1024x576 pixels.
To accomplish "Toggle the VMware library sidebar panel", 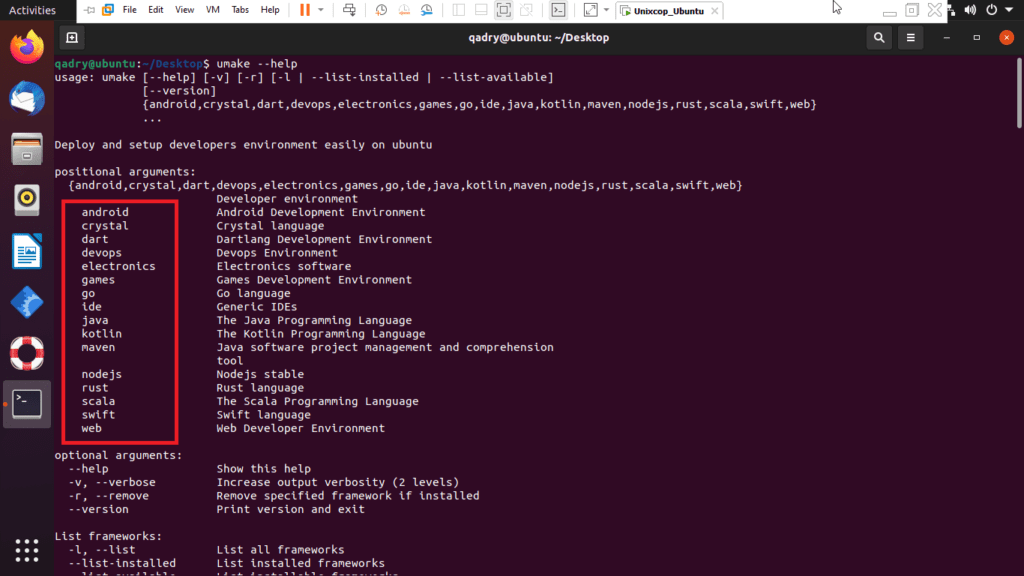I will coord(458,10).
